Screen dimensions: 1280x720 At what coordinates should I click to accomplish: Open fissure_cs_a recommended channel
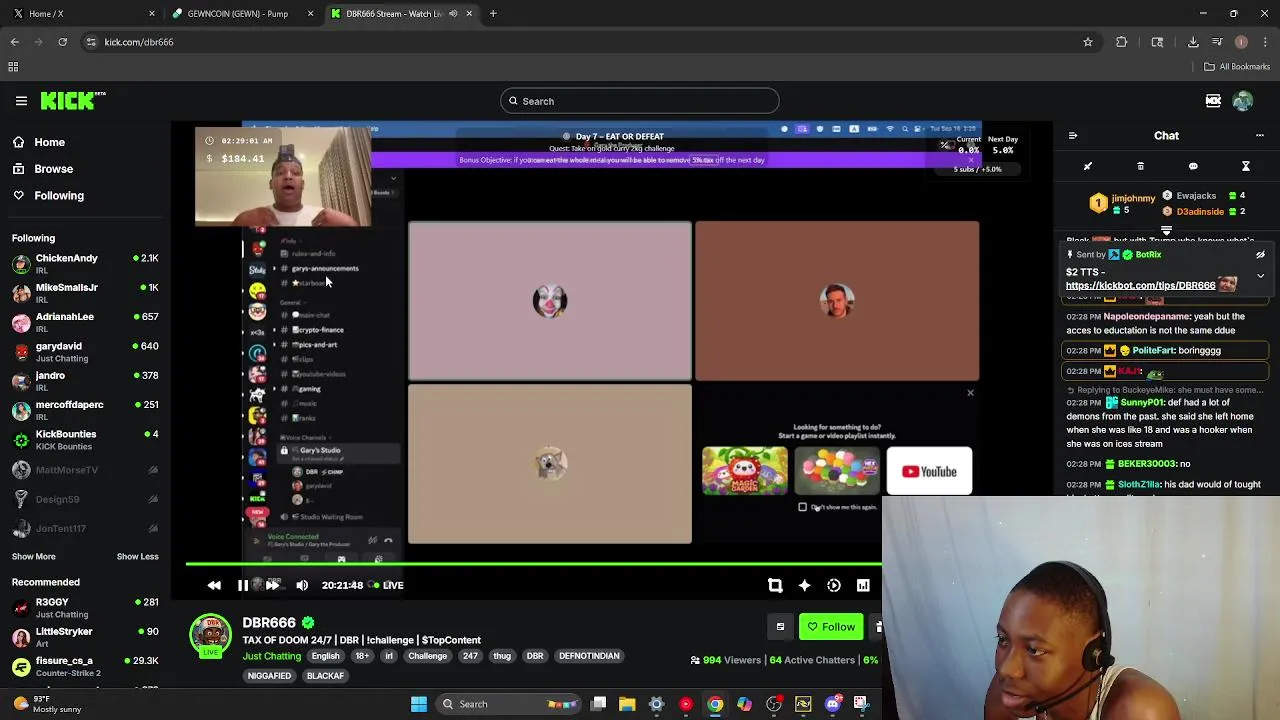pyautogui.click(x=85, y=666)
